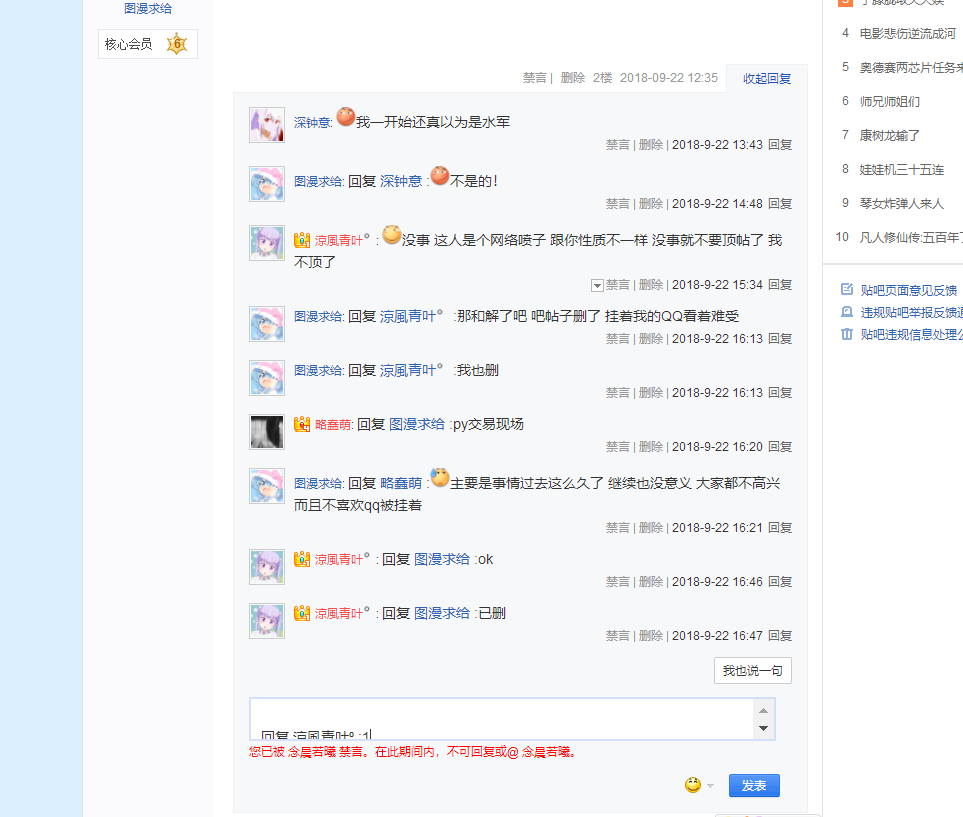The width and height of the screenshot is (963, 817).
Task: Click the 违规贴吧举报反馈 report icon
Action: pyautogui.click(x=847, y=312)
